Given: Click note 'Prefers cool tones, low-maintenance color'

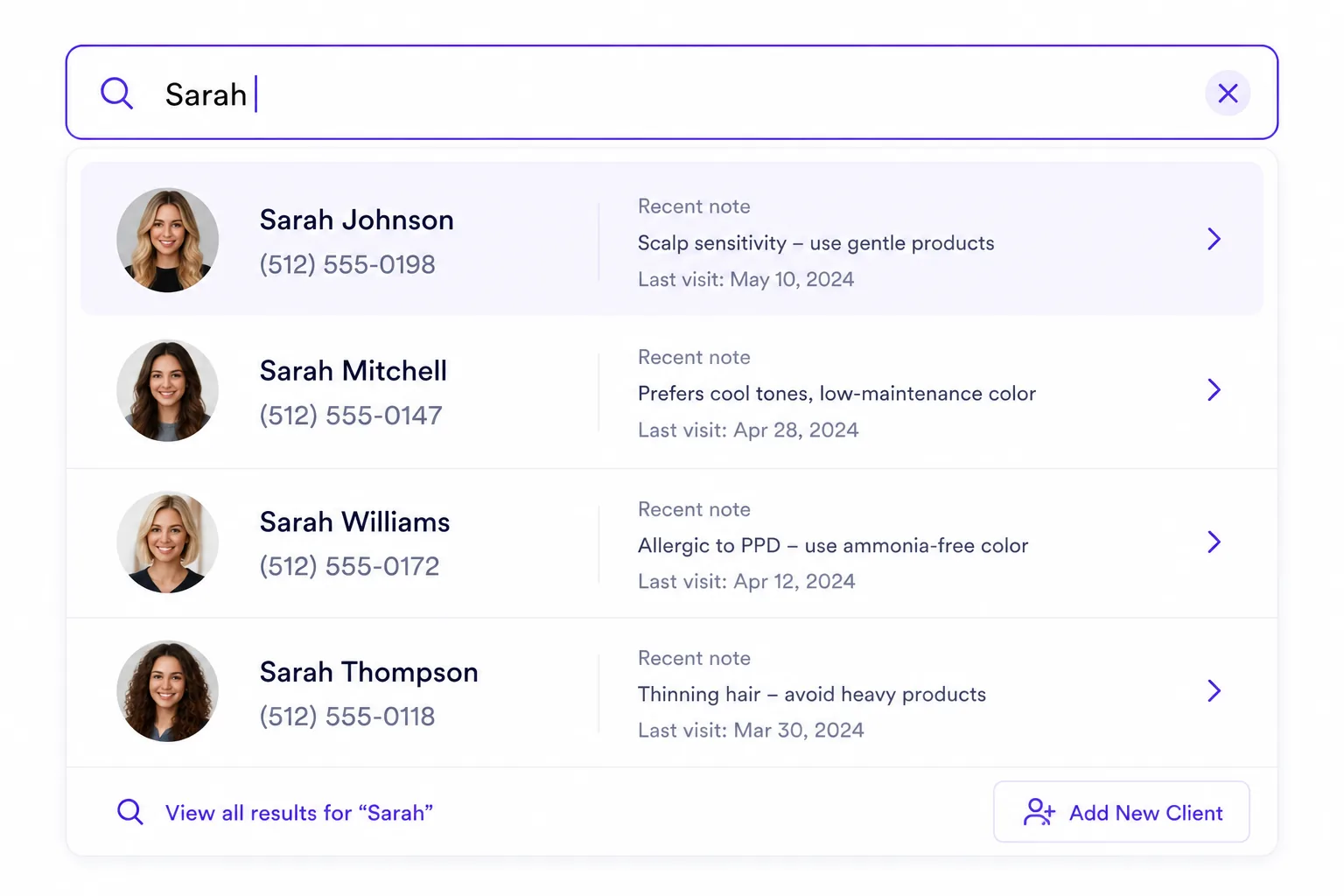Looking at the screenshot, I should pyautogui.click(x=836, y=394).
